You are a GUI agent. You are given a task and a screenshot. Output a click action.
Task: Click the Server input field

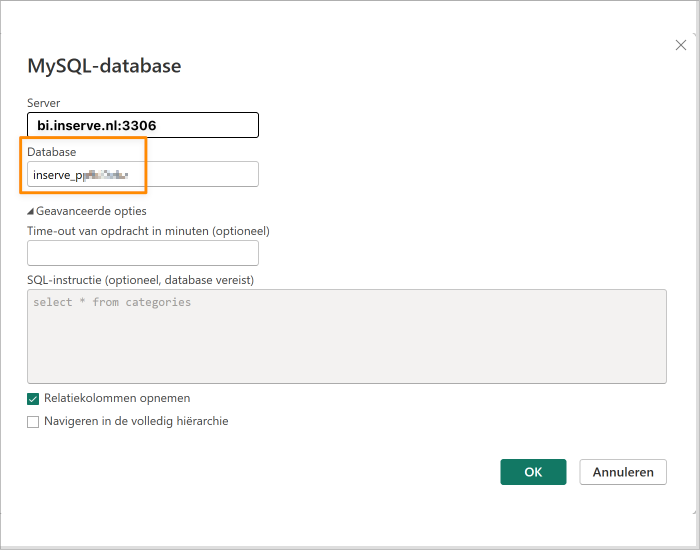pos(143,125)
